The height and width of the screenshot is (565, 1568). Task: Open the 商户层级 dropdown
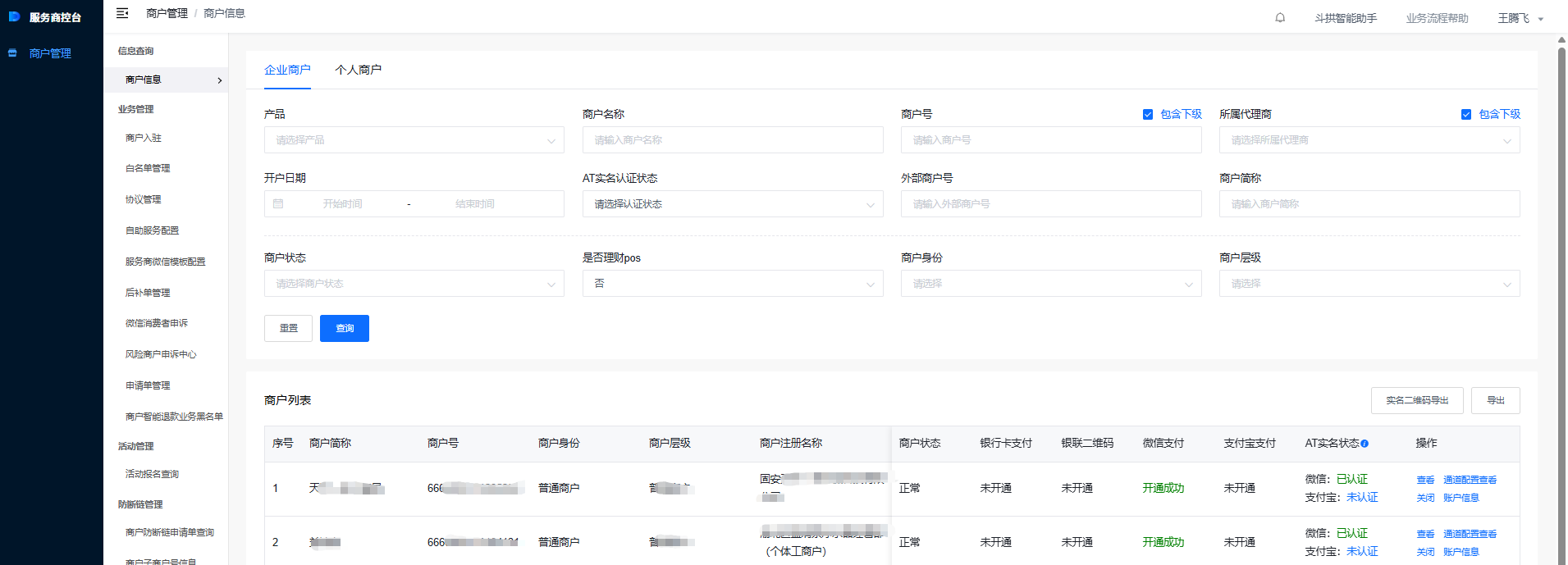(1369, 284)
